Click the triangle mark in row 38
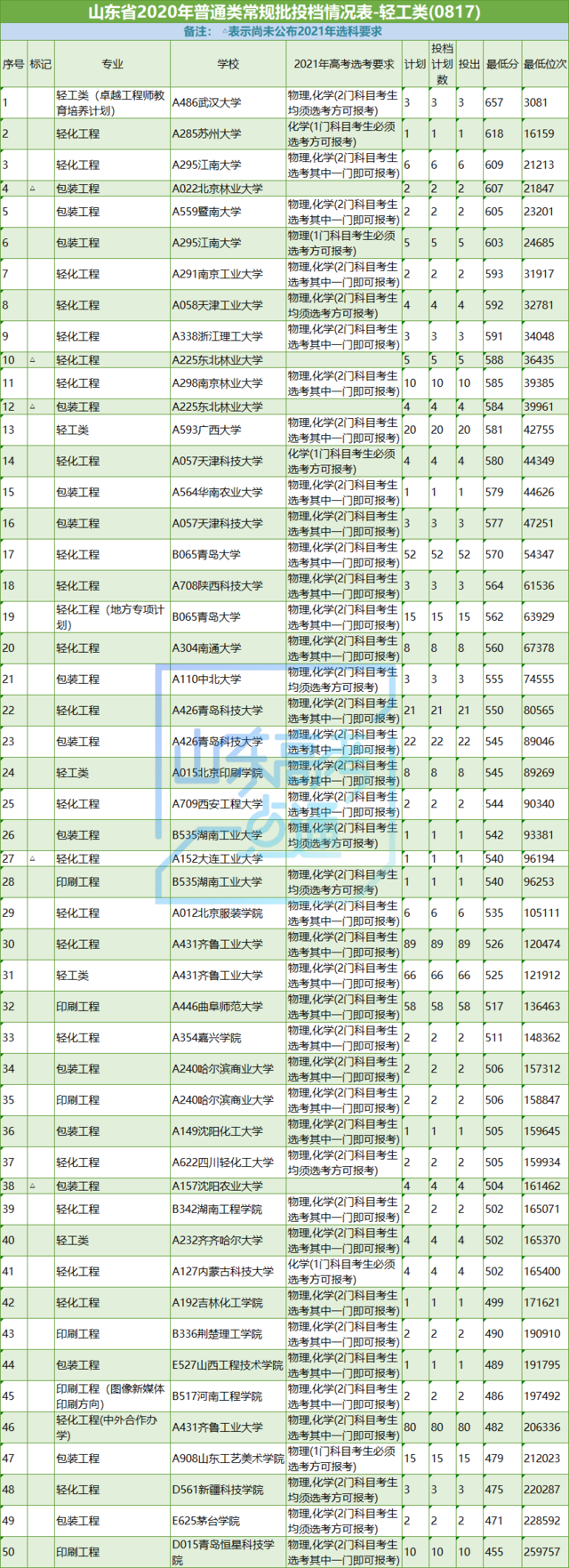The height and width of the screenshot is (1568, 569). 32,1186
